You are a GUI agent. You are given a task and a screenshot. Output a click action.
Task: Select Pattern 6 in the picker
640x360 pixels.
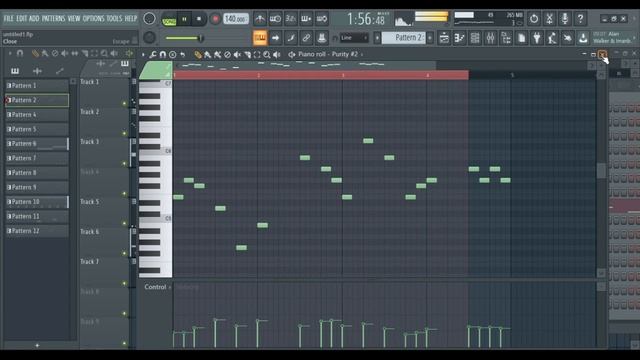tap(37, 144)
